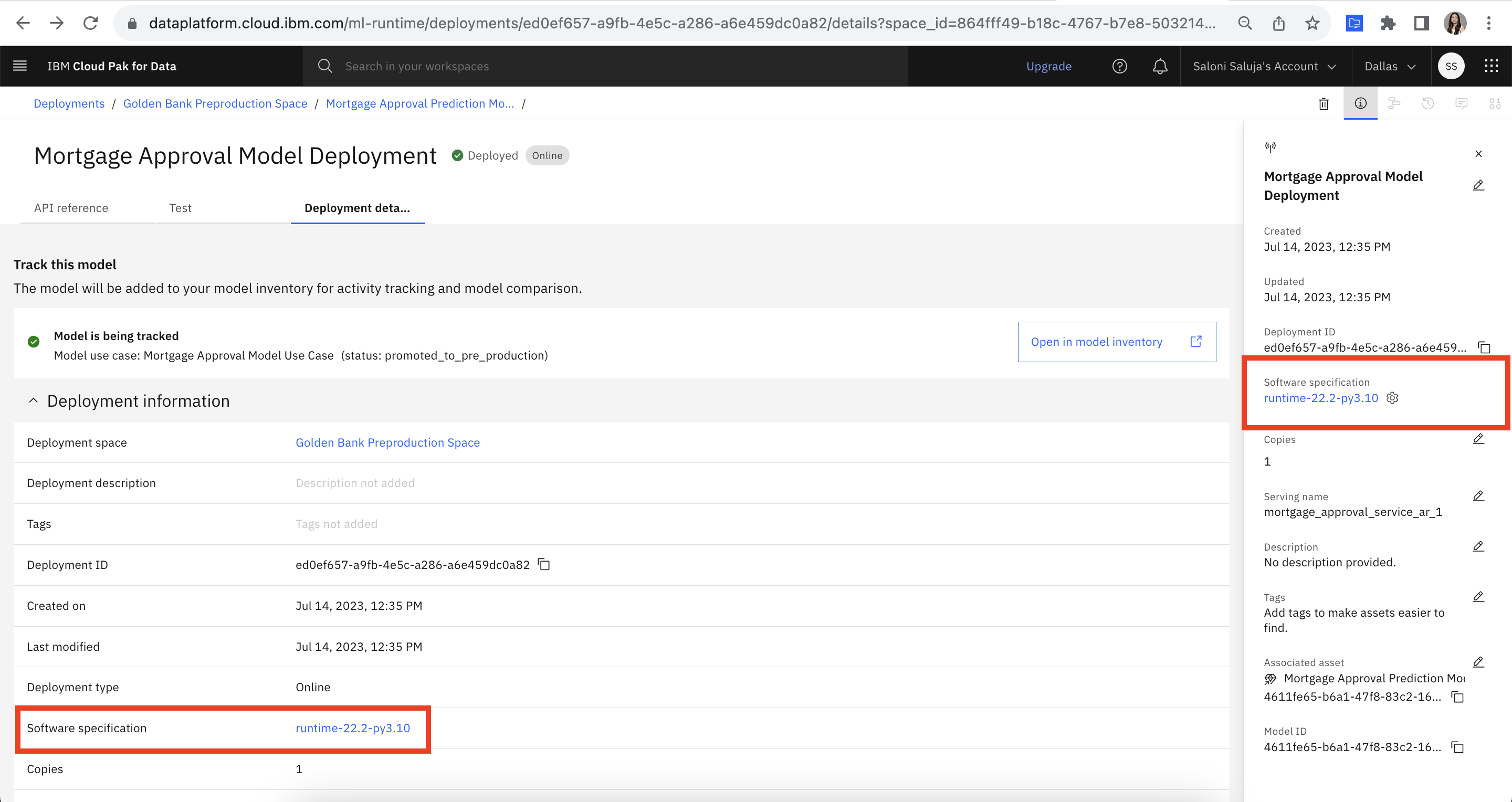Open Golden Bank Preproduction Space breadcrumb
1512x802 pixels.
215,103
